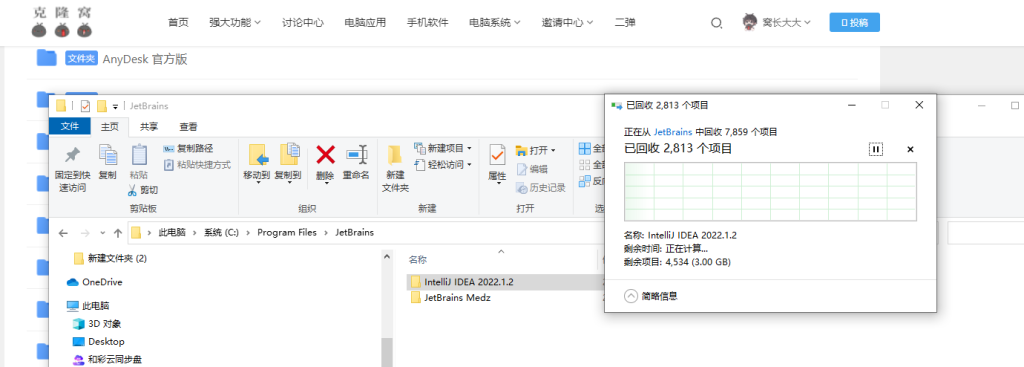Screen dimensions: 1024x367
Task: Select the IntelliJ IDEA 2022.1.2 folder
Action: [469, 282]
